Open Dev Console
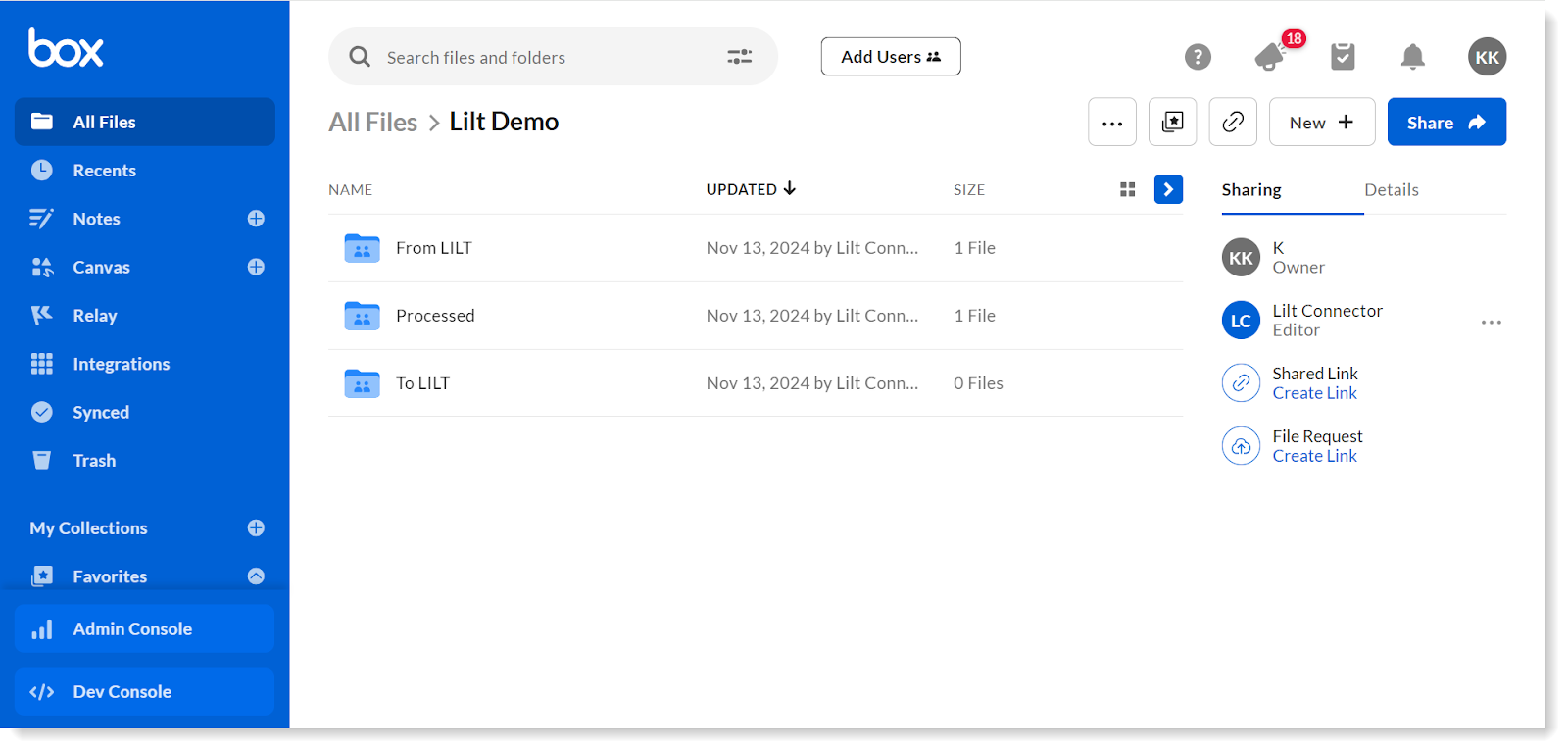The height and width of the screenshot is (751, 1568). [x=145, y=692]
